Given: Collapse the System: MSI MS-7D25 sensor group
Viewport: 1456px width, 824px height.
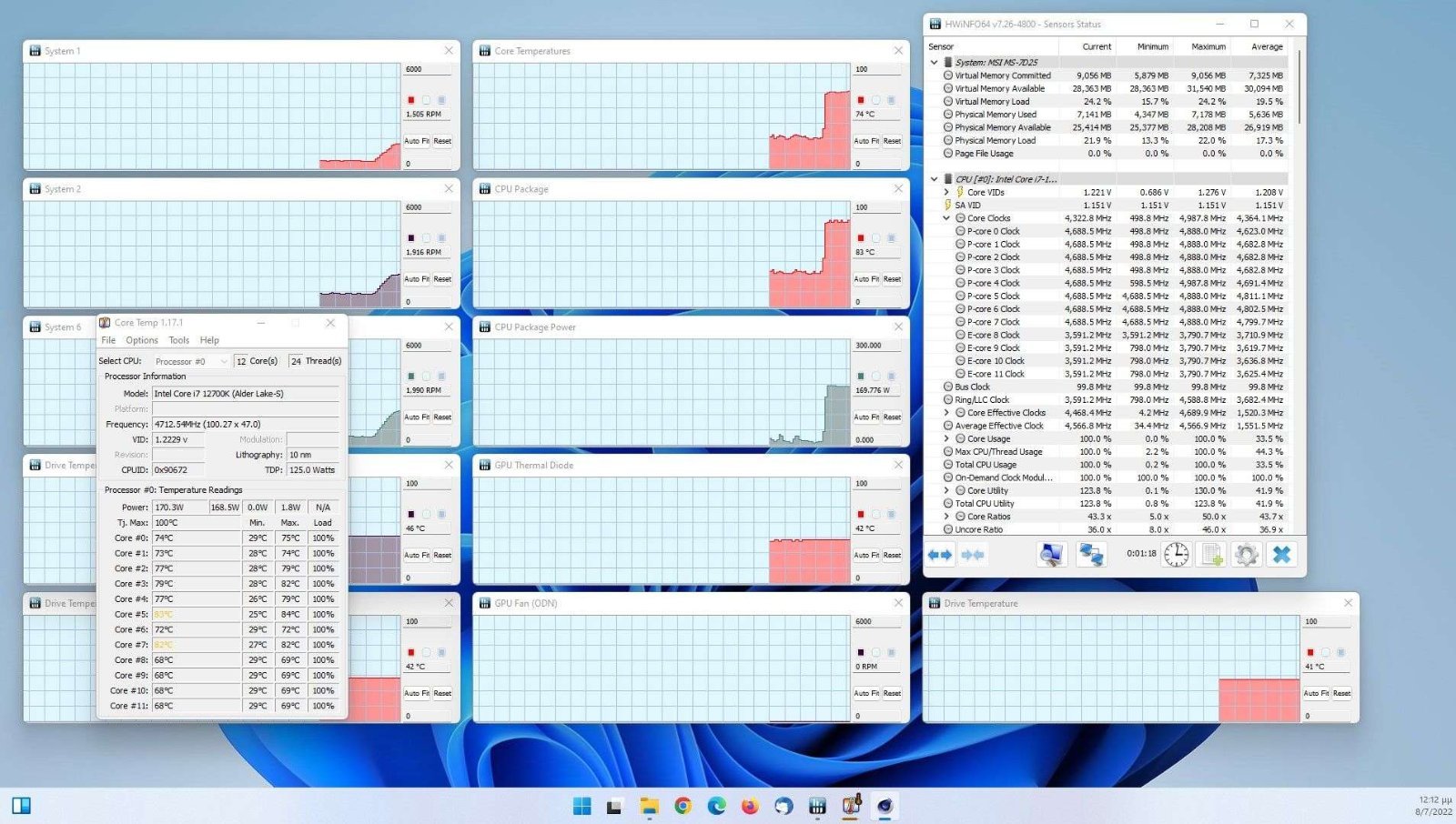Looking at the screenshot, I should (934, 63).
